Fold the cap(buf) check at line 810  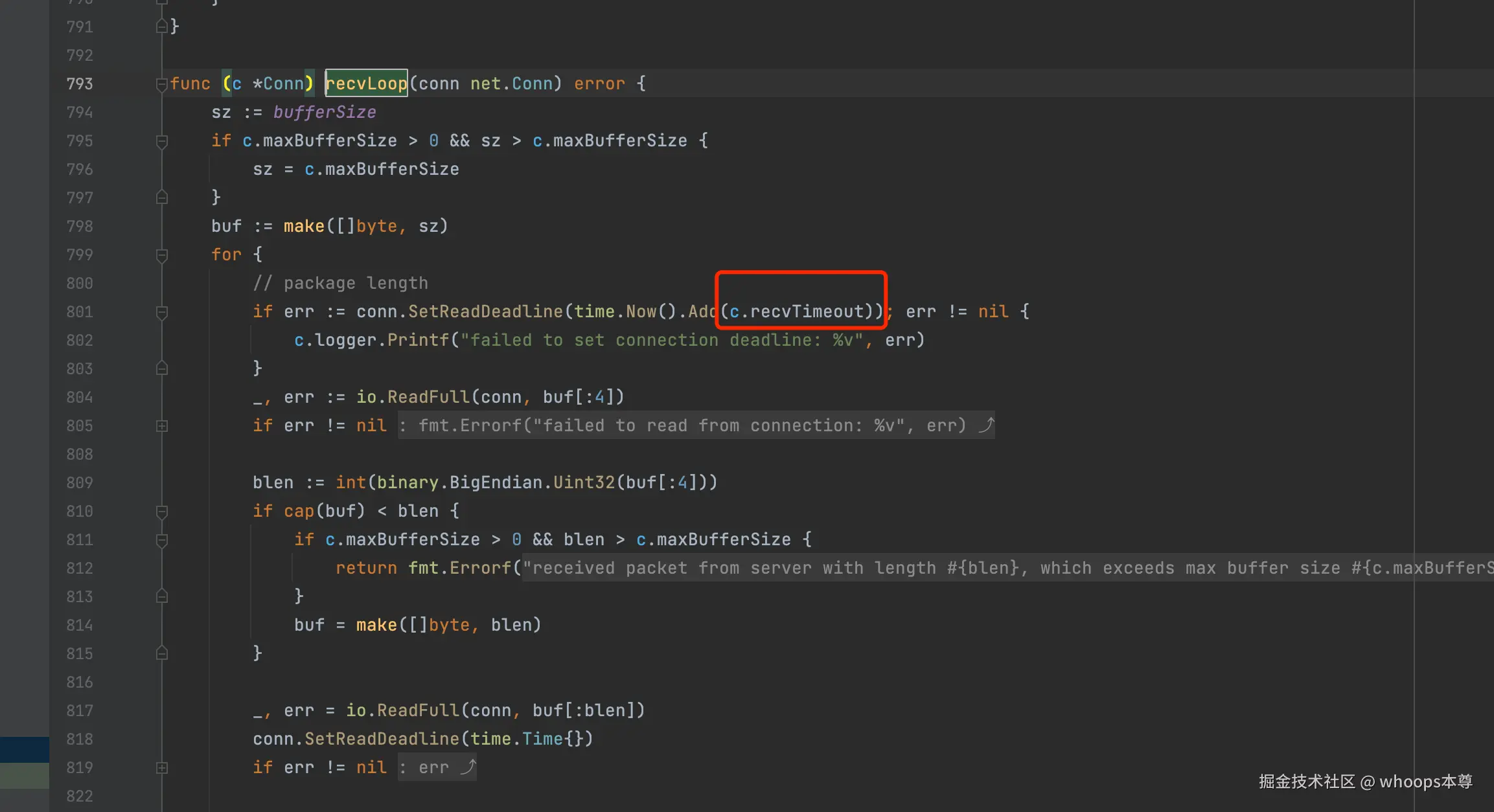coord(162,512)
